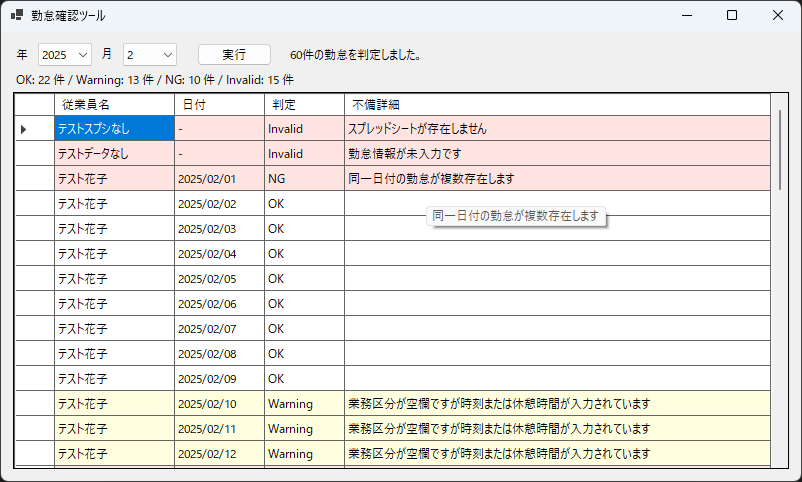This screenshot has height=482, width=802.
Task: Click the 不備詳細 column header
Action: pyautogui.click(x=557, y=104)
